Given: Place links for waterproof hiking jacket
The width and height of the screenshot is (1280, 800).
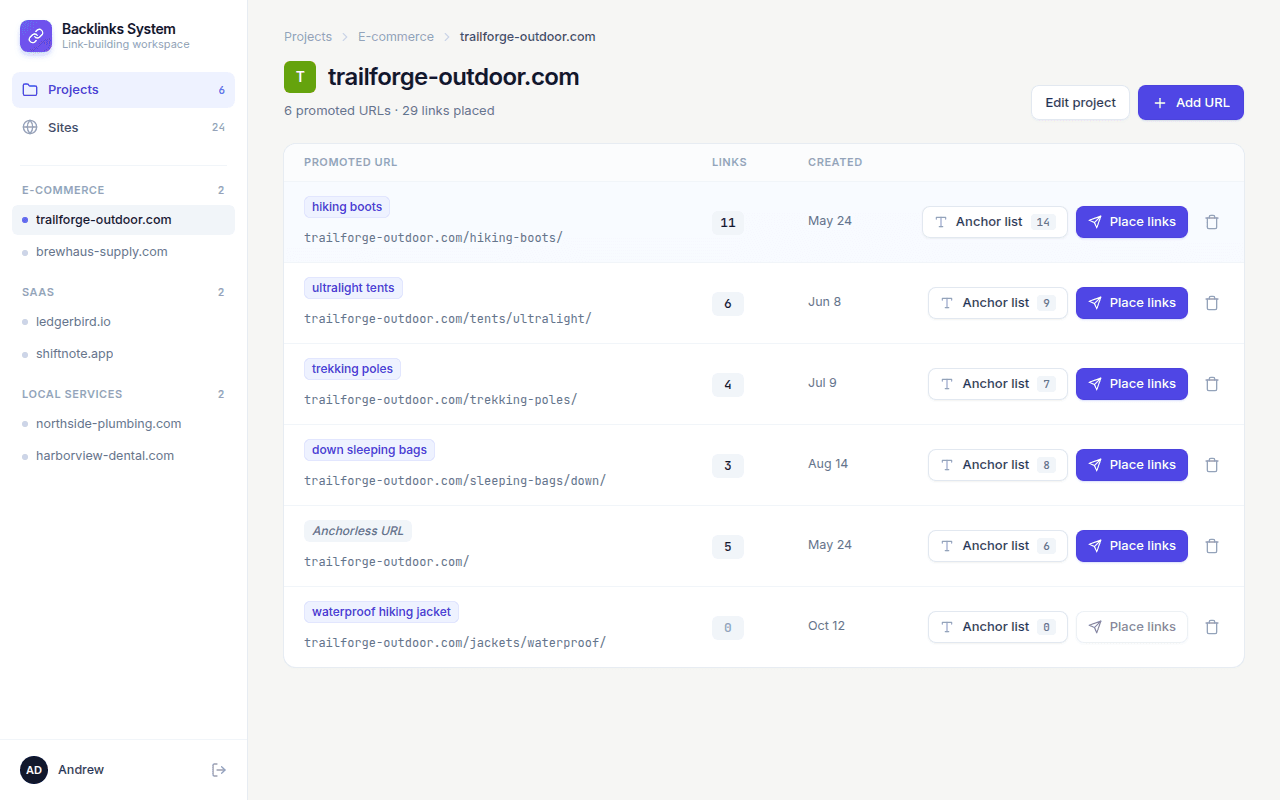Looking at the screenshot, I should tap(1132, 627).
